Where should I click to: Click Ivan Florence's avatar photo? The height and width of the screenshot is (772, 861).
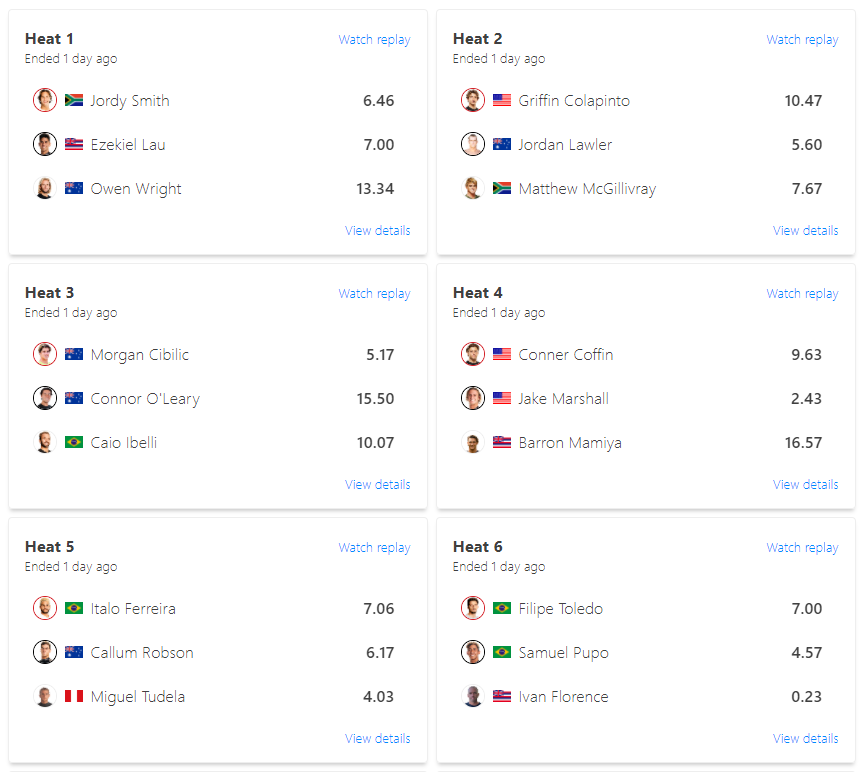473,696
